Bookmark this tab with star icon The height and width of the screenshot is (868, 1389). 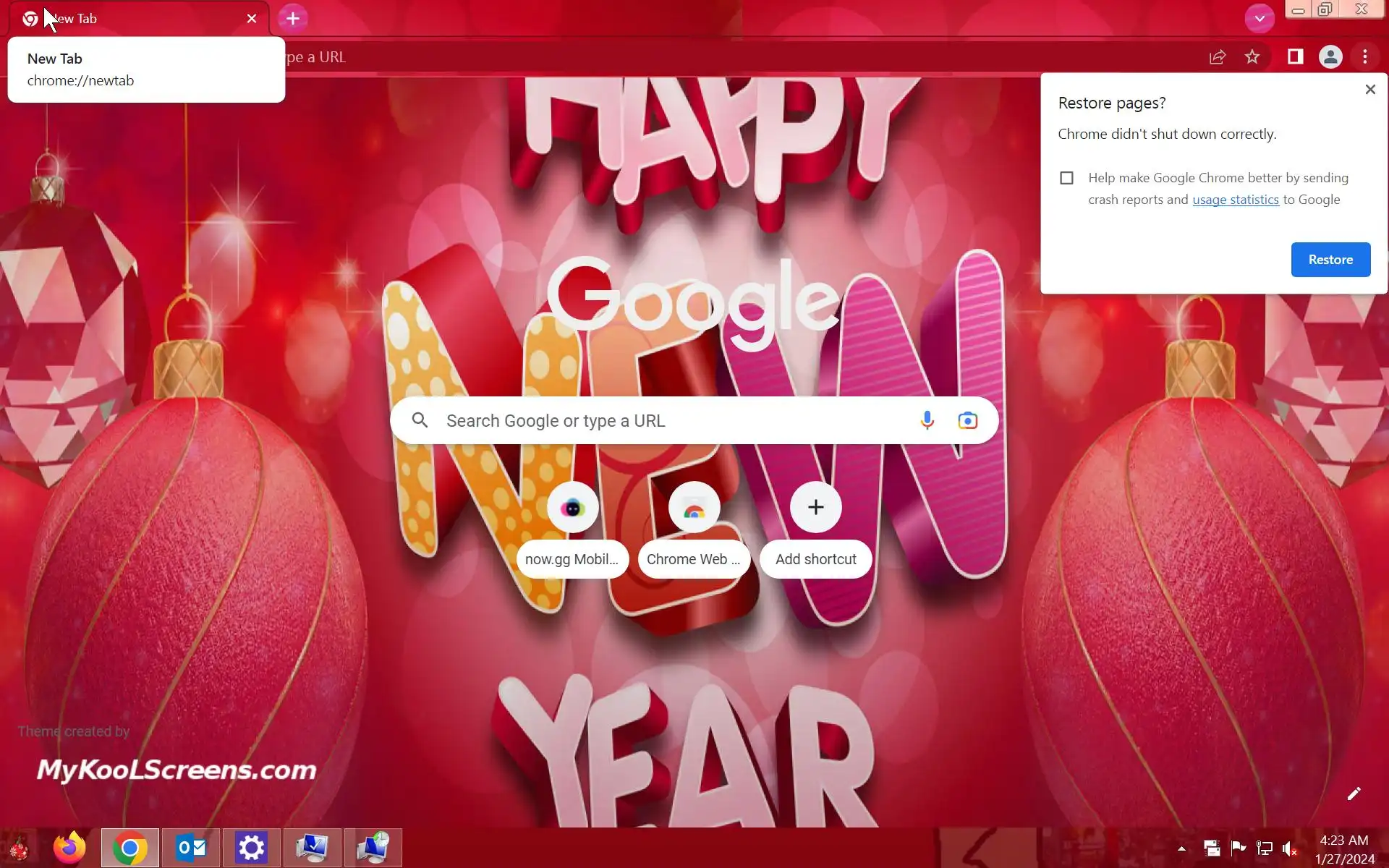(x=1252, y=57)
